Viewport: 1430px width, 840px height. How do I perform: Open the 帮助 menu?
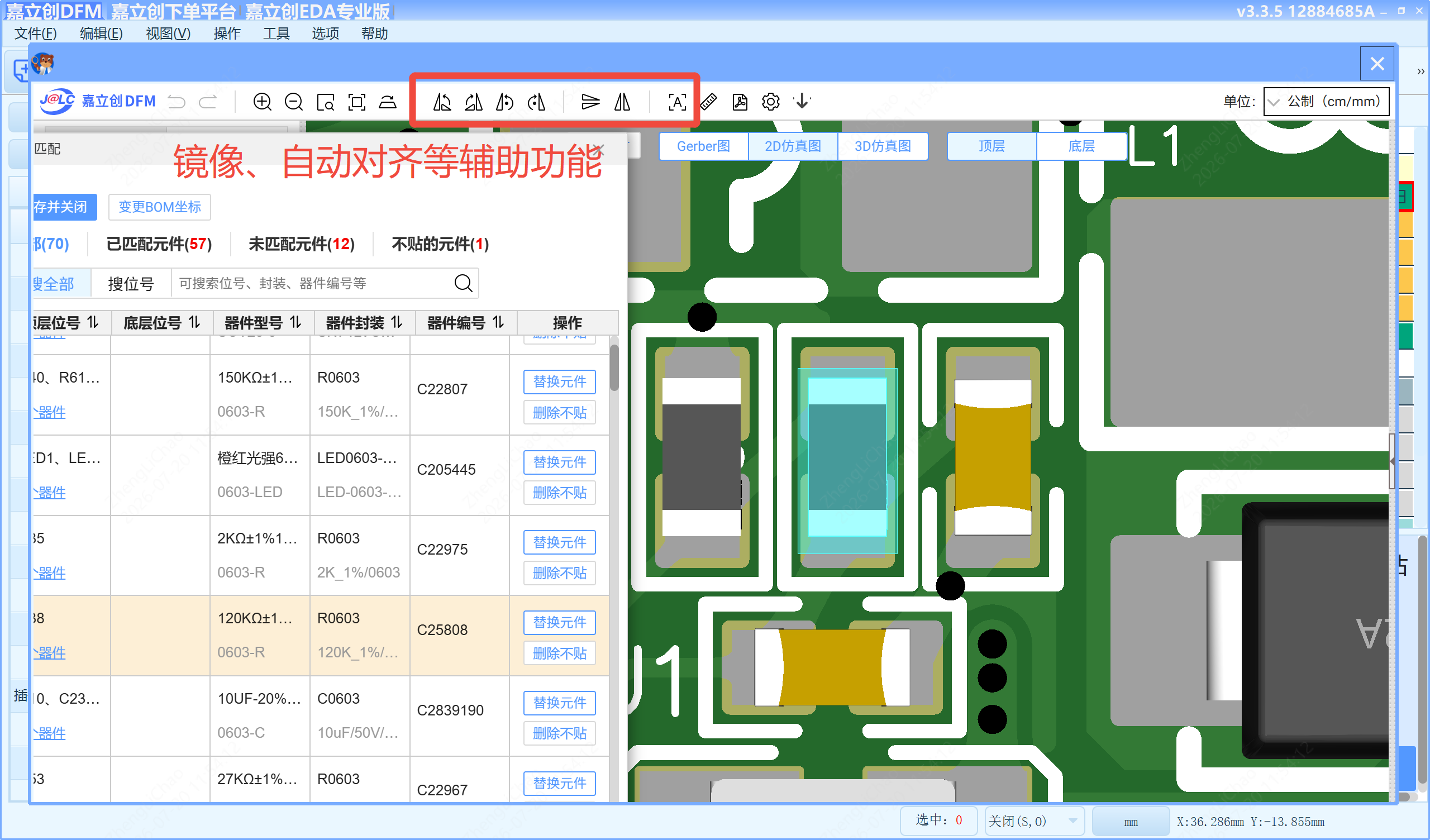(x=374, y=34)
